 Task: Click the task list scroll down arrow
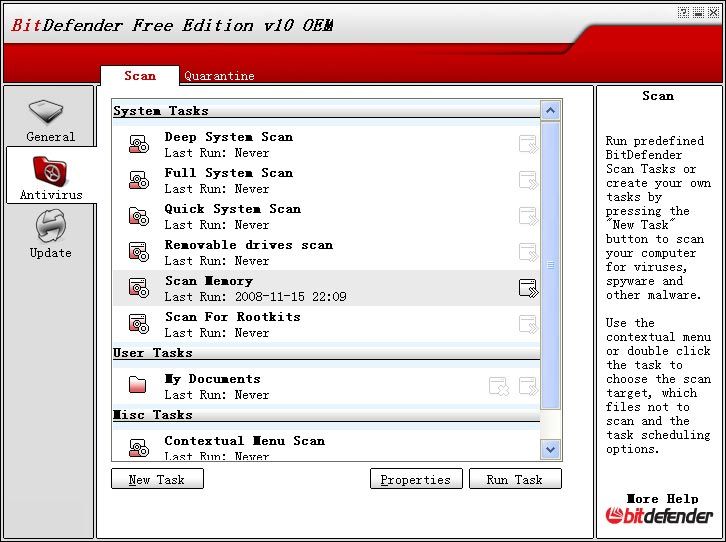pyautogui.click(x=551, y=449)
